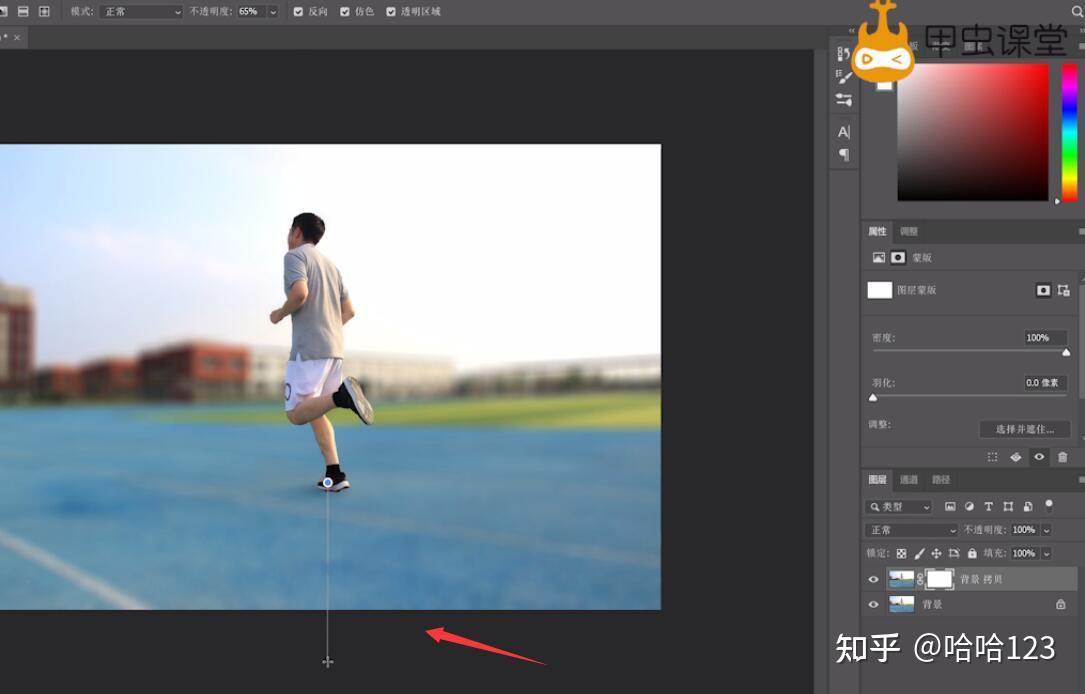The image size is (1085, 694).
Task: Open the brush settings panel icon
Action: (x=844, y=76)
